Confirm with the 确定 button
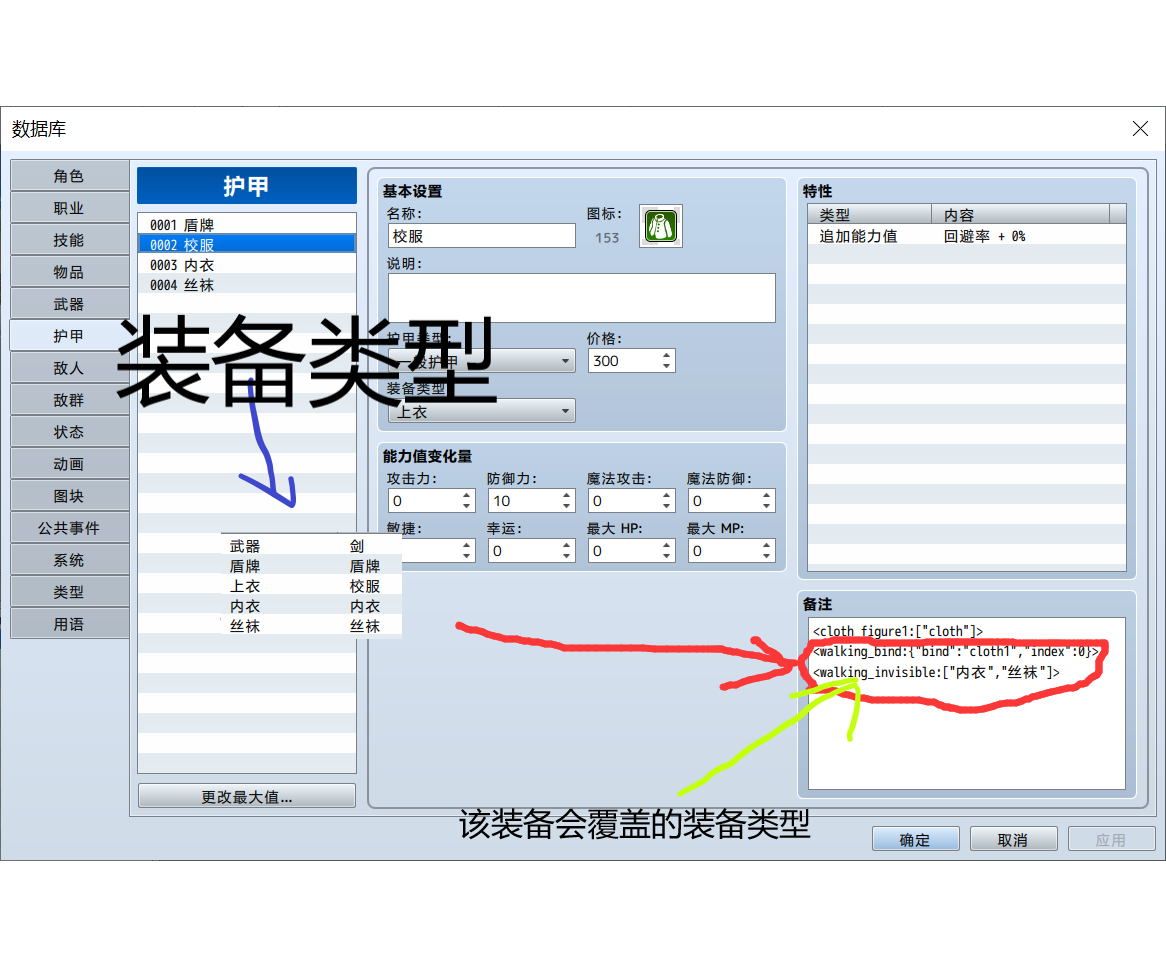 click(915, 840)
